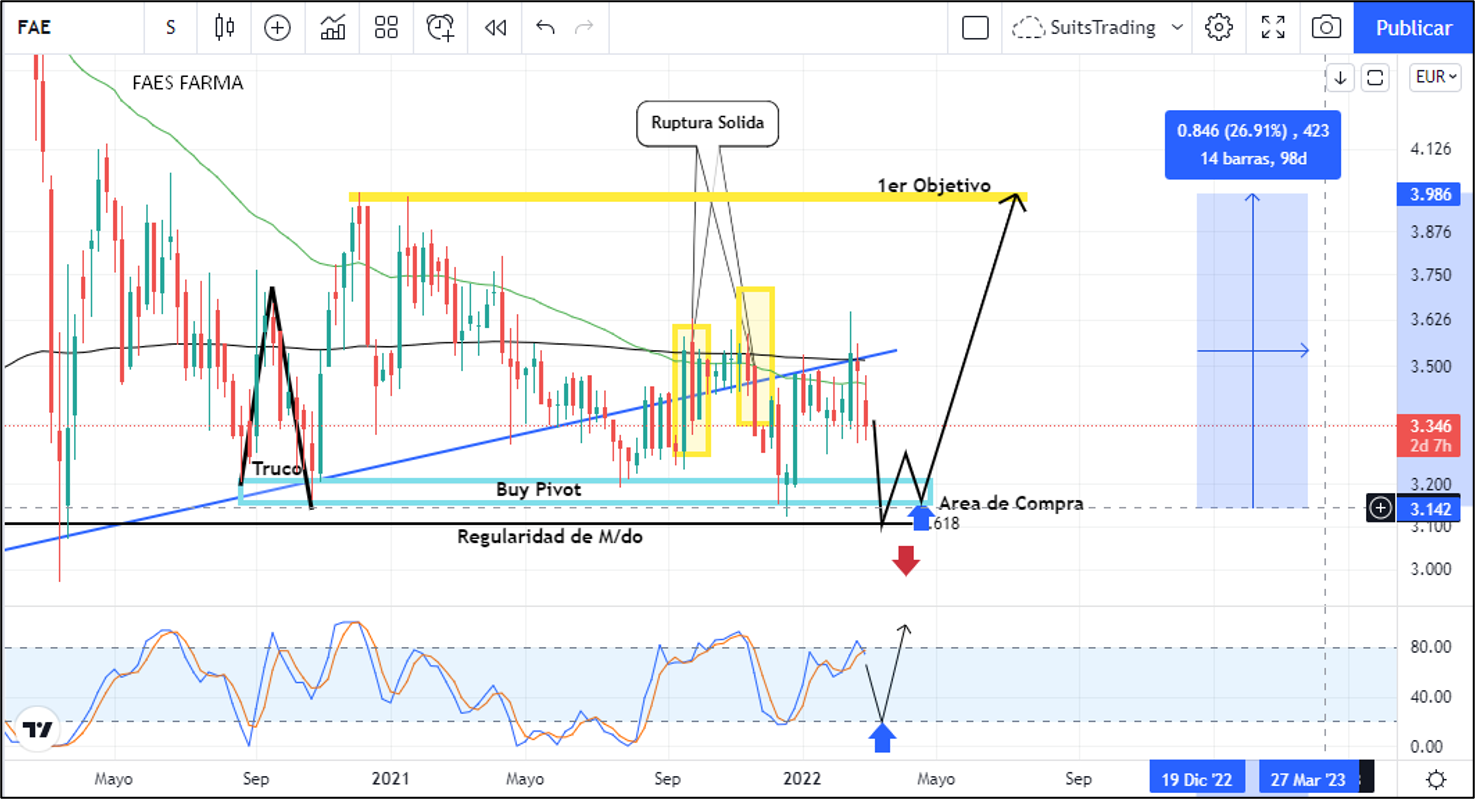Click the yellow 1er Objetivo line

(x=600, y=197)
